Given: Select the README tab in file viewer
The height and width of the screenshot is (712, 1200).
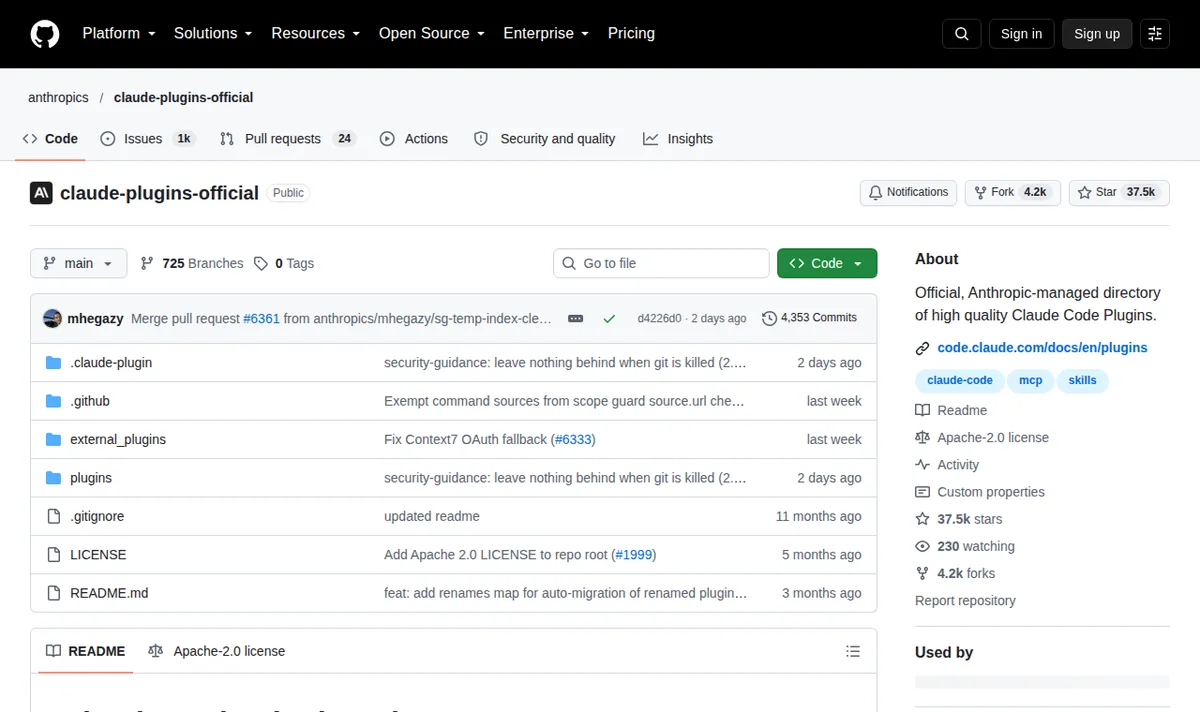Looking at the screenshot, I should (86, 651).
